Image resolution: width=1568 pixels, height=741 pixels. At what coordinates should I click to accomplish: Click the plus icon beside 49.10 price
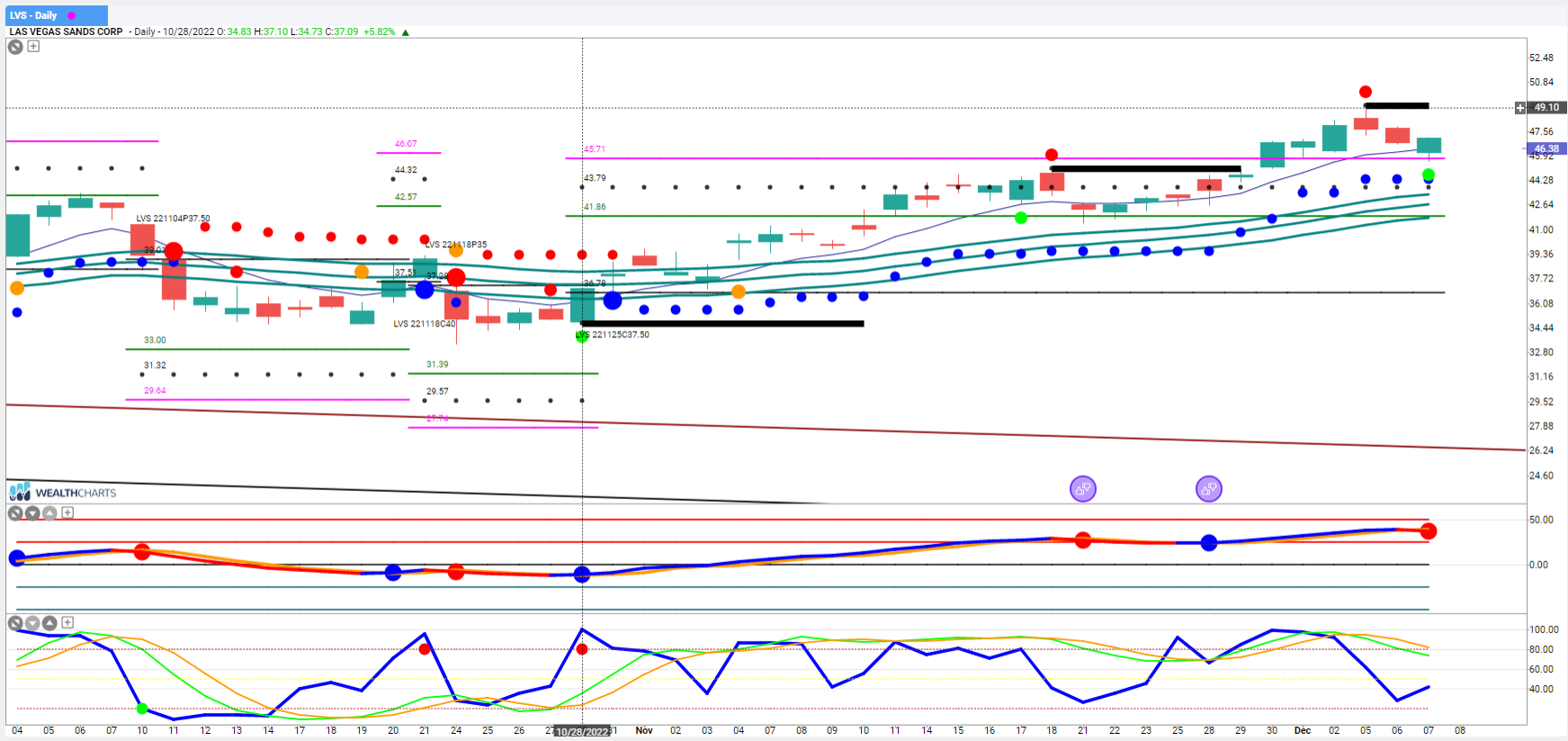(1520, 108)
